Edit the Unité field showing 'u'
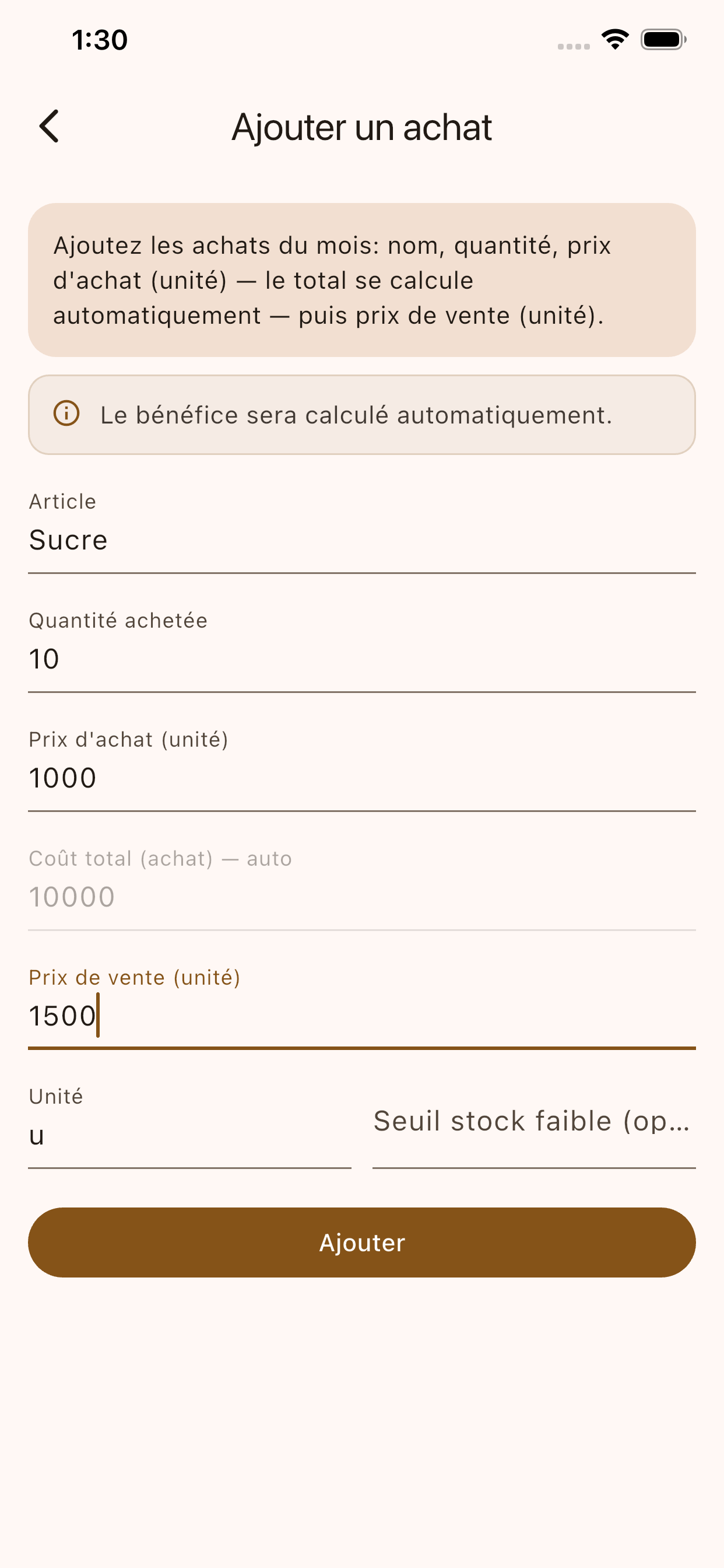The image size is (724, 1568). click(189, 1135)
